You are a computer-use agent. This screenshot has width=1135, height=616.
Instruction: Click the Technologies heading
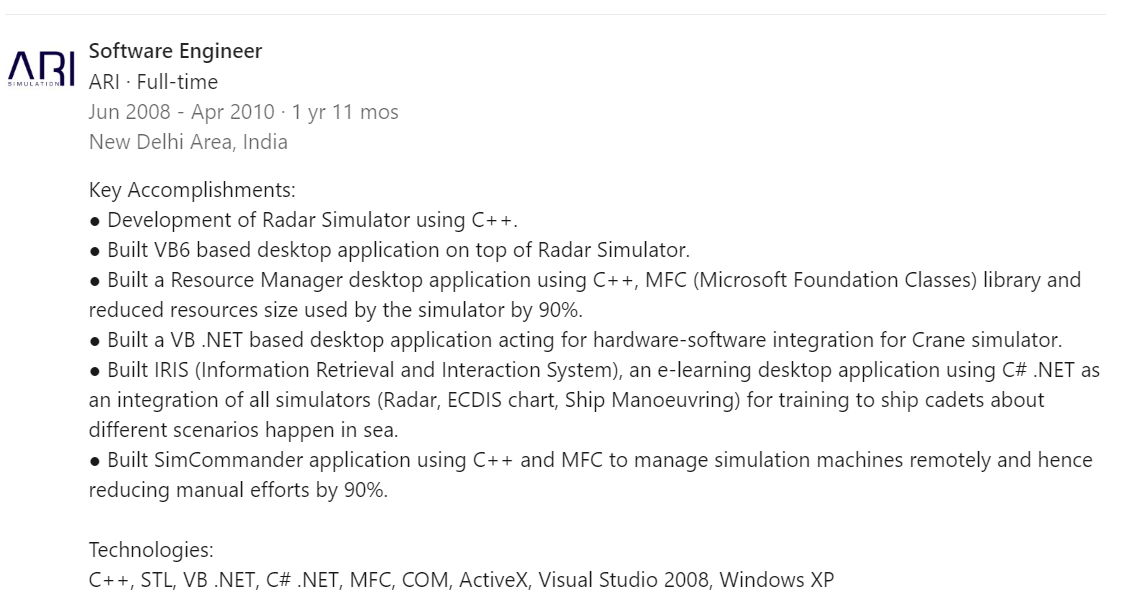point(151,549)
